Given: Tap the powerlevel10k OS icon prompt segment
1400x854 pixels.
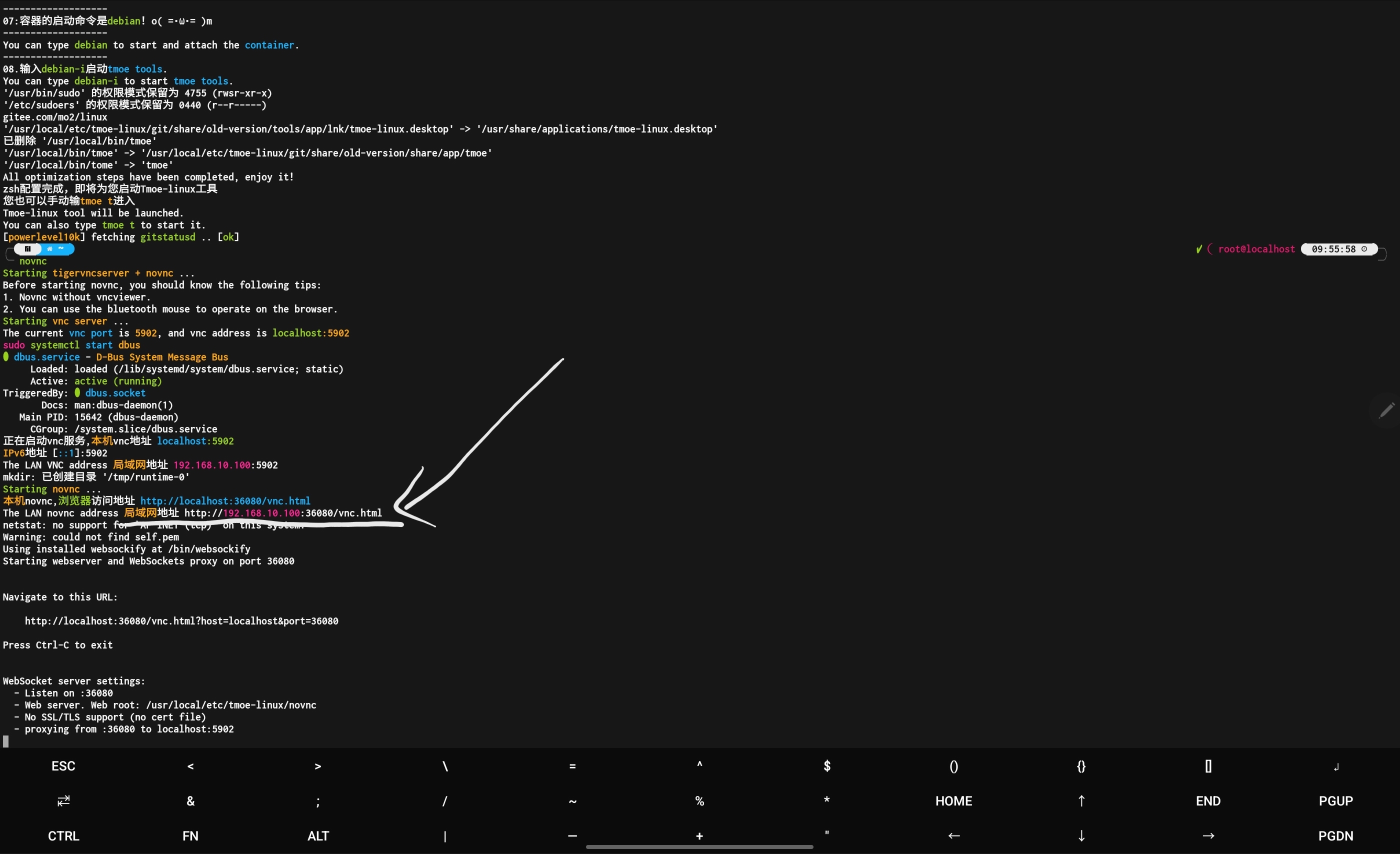Looking at the screenshot, I should point(27,249).
